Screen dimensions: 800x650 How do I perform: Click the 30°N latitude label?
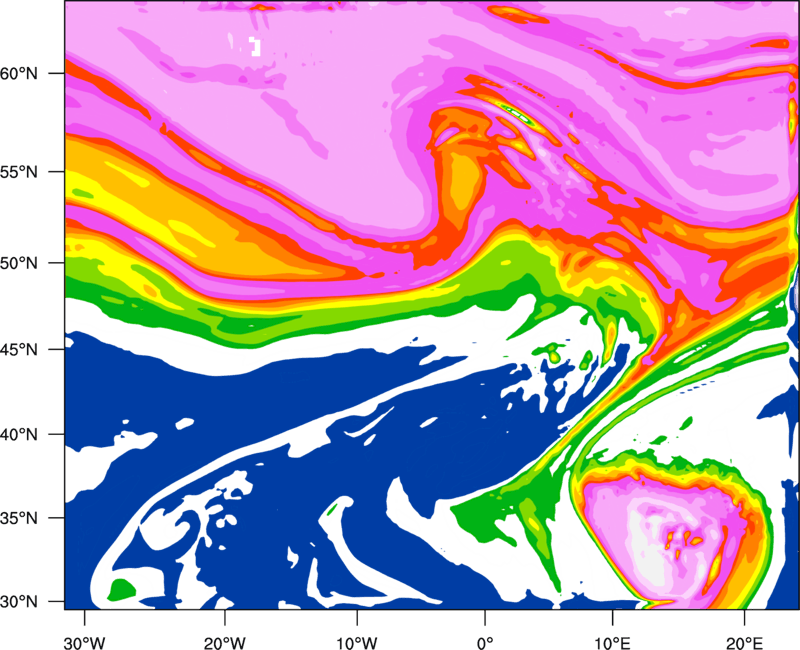pyautogui.click(x=19, y=602)
